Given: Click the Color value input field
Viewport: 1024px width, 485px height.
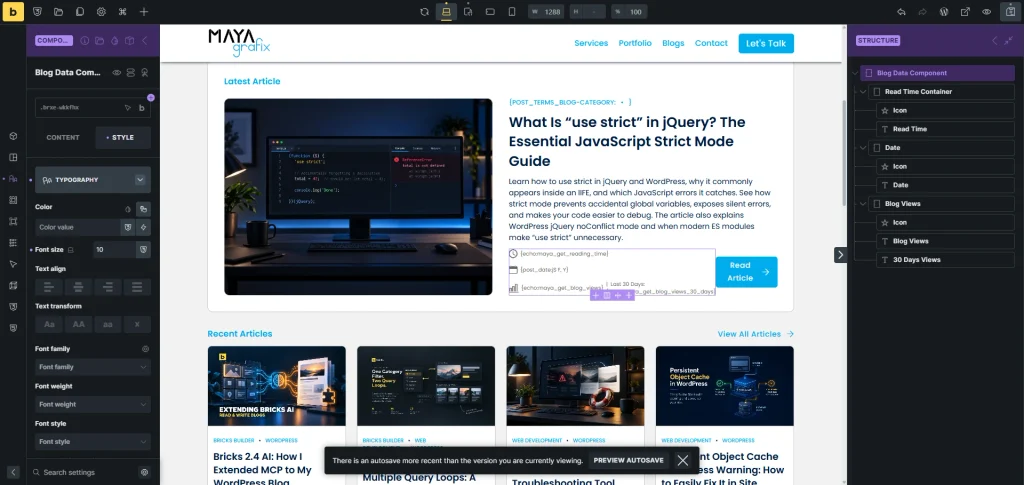Looking at the screenshot, I should 78,227.
